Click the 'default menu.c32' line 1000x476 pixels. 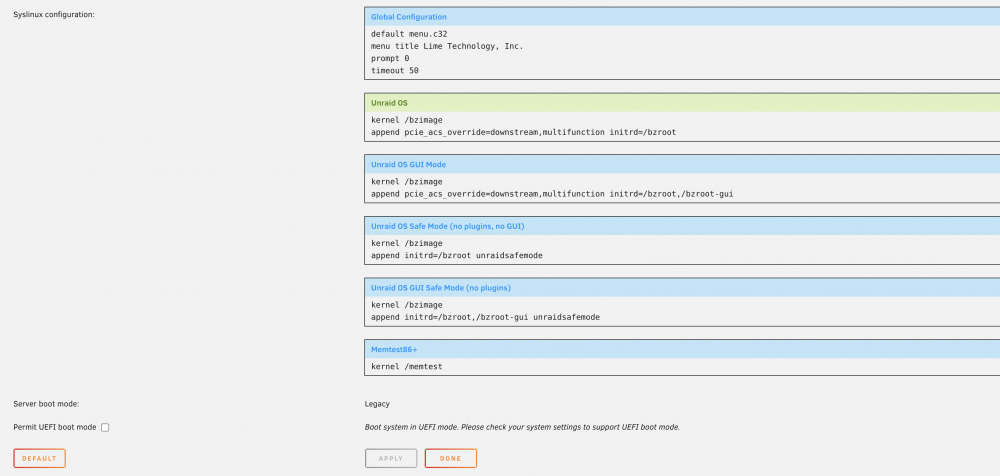click(x=409, y=33)
